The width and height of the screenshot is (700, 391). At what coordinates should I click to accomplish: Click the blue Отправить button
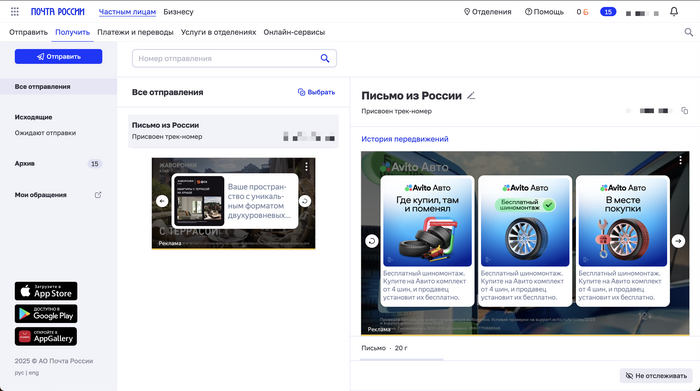(58, 57)
